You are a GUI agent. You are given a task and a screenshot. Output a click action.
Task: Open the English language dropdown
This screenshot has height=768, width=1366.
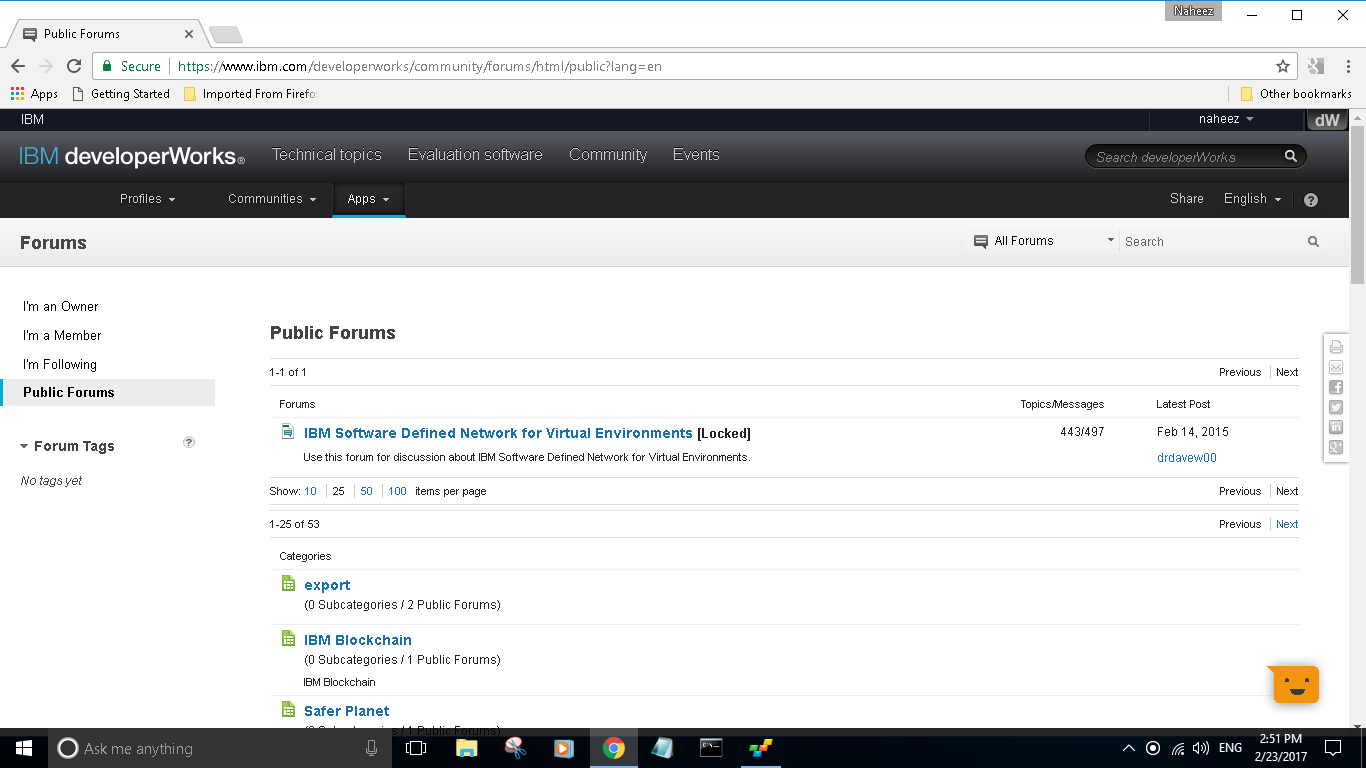1252,199
